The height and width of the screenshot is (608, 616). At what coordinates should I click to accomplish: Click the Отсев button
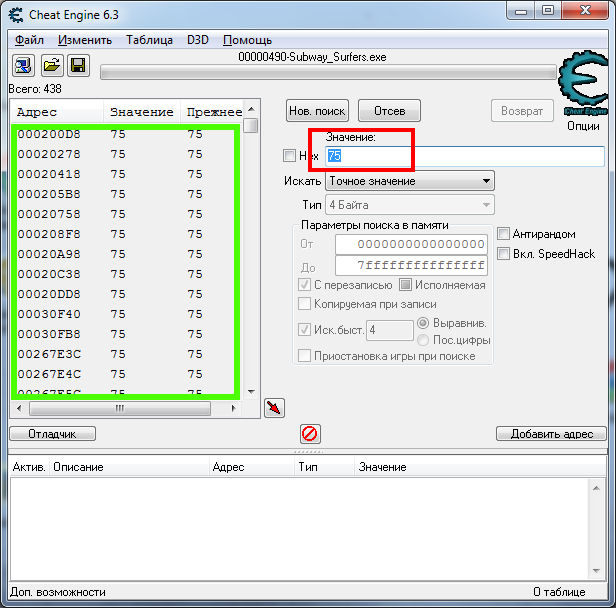pyautogui.click(x=389, y=111)
